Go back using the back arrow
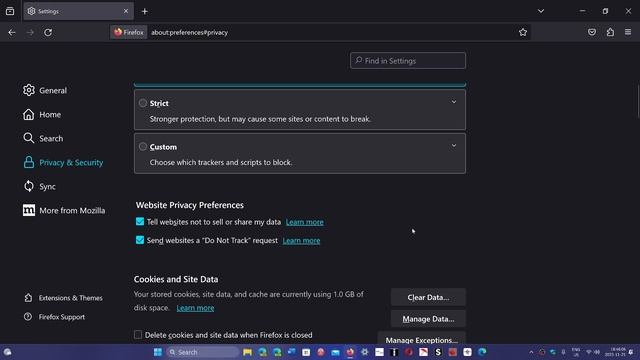Screen dimensions: 640x360 (12, 32)
